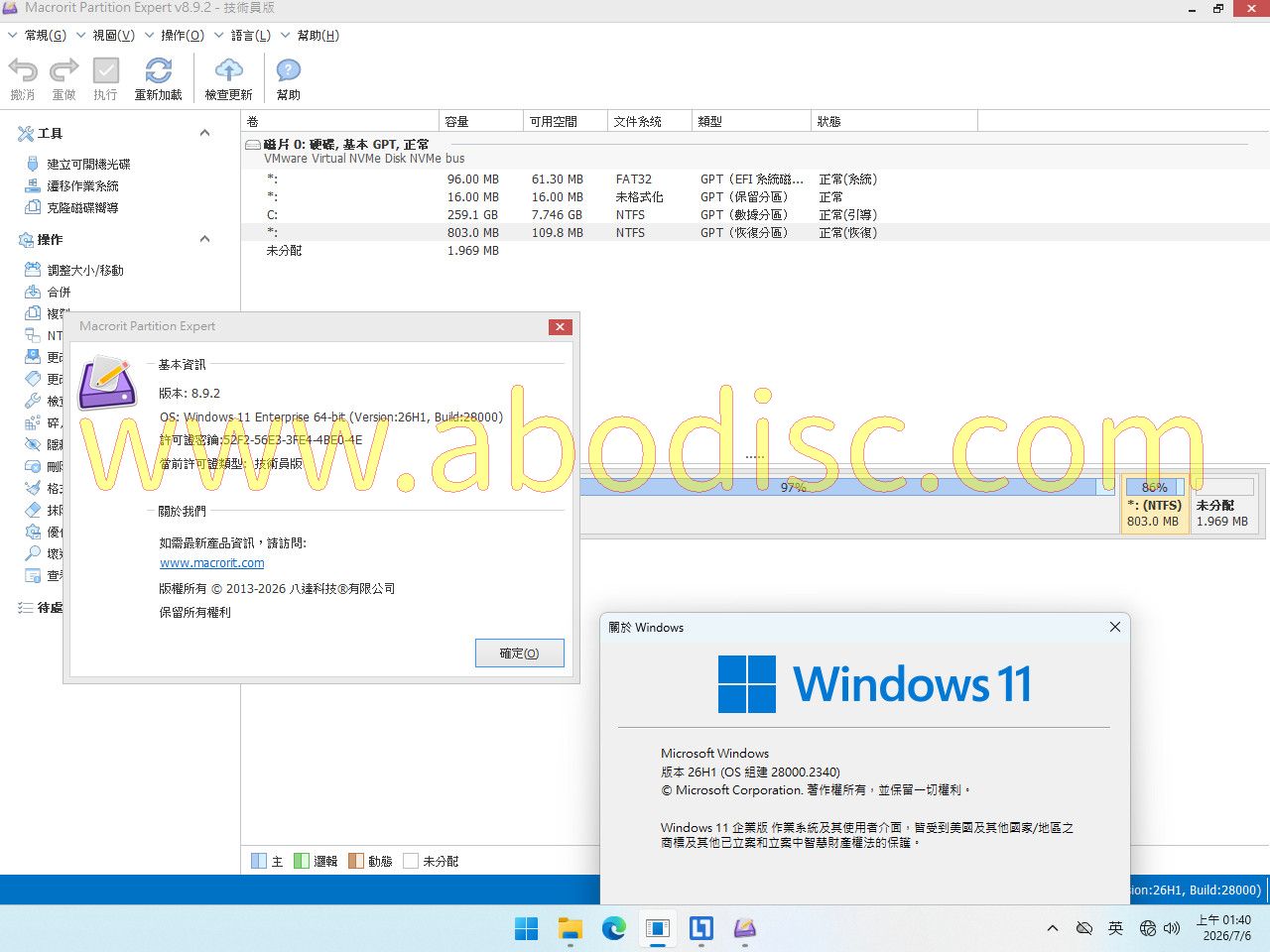Open the 操作(O) menu
Image resolution: width=1270 pixels, height=952 pixels.
coord(183,36)
